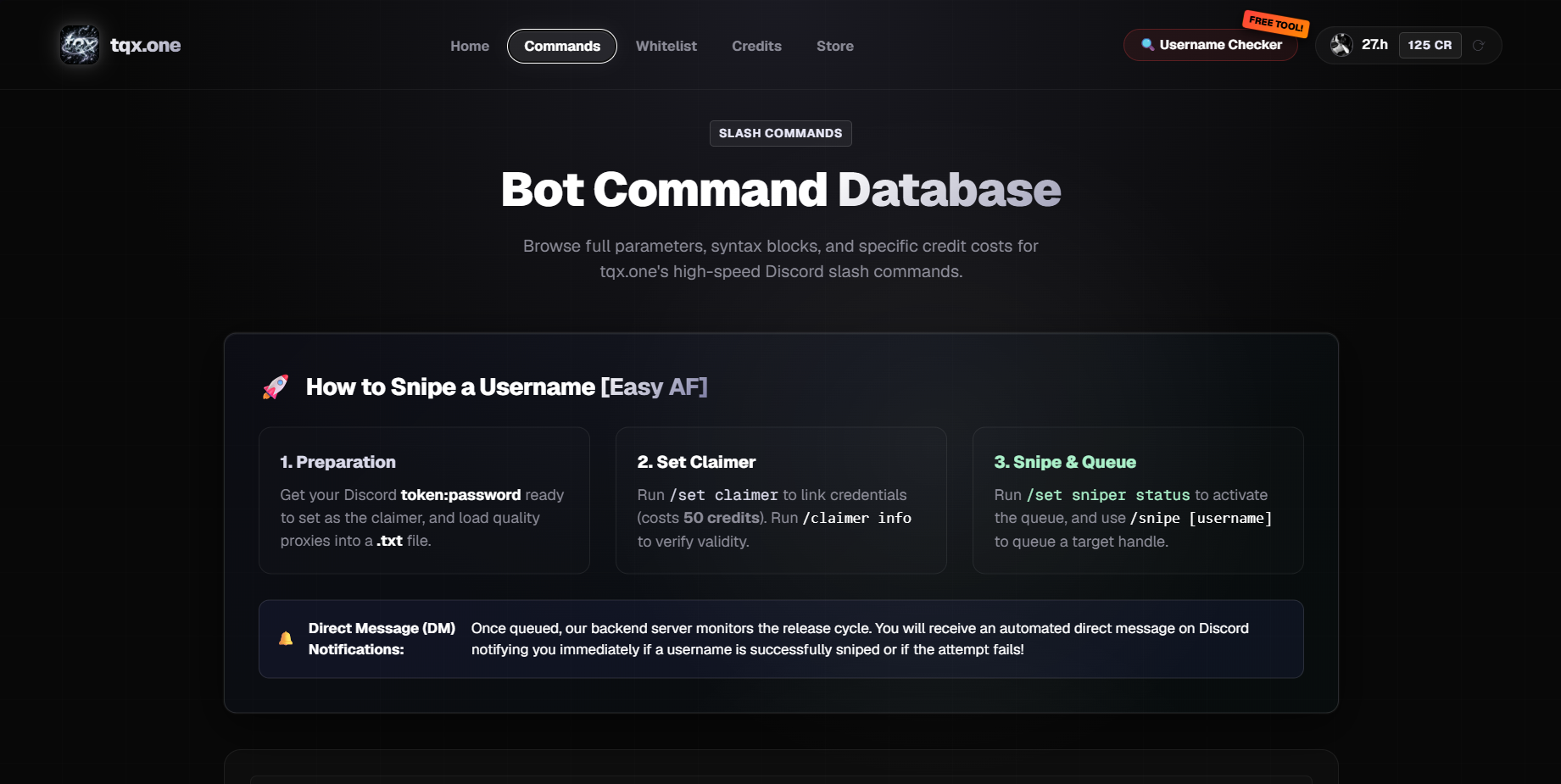This screenshot has width=1561, height=784.
Task: Refresh the credit balance icon
Action: [1479, 46]
